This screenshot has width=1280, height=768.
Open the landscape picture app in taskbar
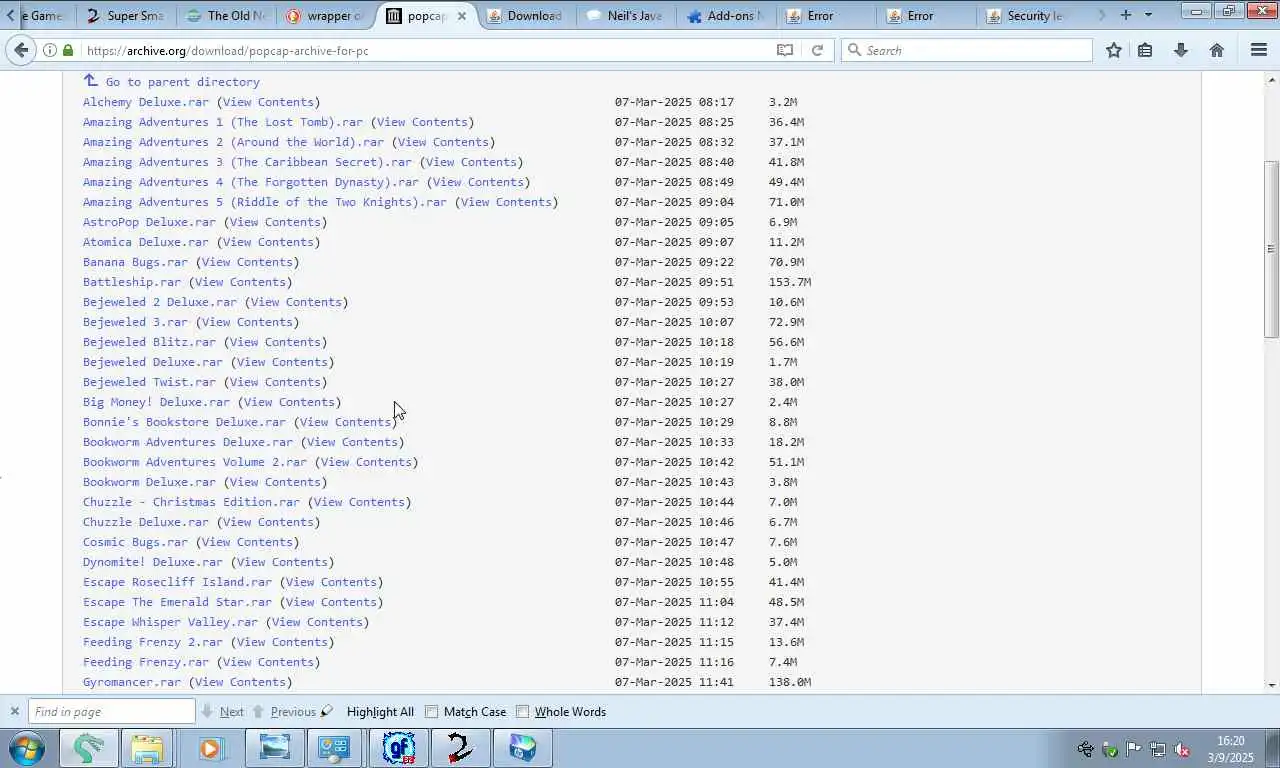click(x=274, y=748)
